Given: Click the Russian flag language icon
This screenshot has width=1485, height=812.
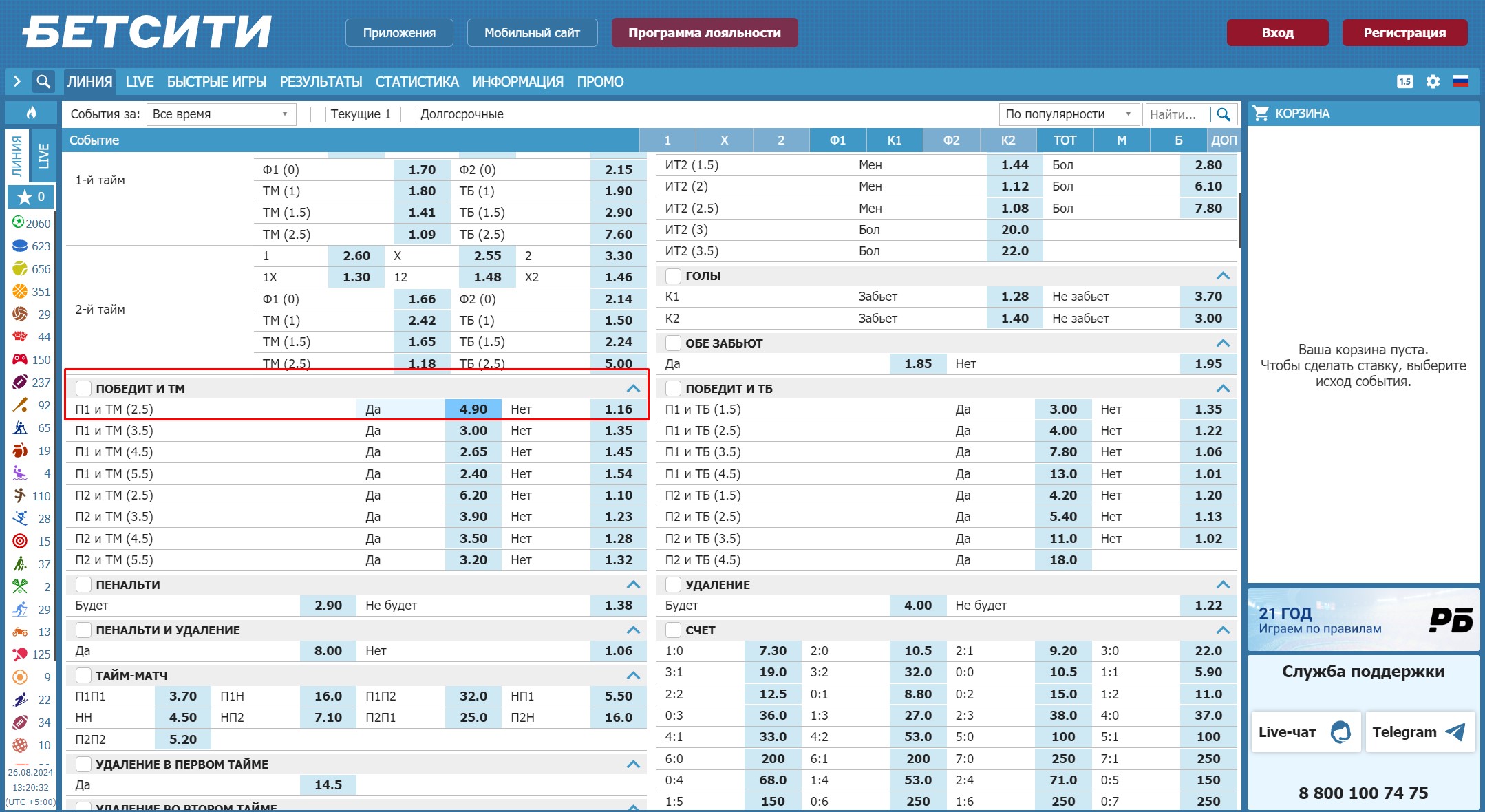Looking at the screenshot, I should coord(1460,82).
